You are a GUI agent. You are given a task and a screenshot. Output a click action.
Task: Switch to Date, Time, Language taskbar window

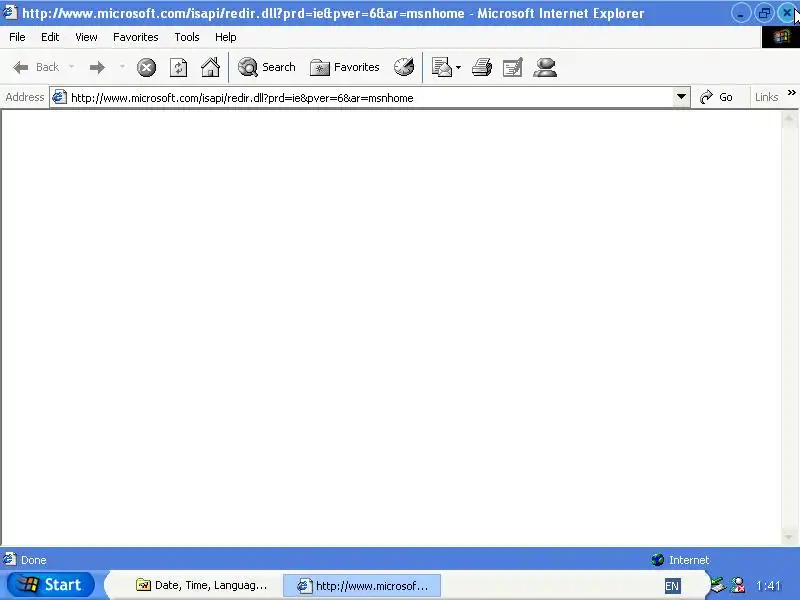pos(202,585)
